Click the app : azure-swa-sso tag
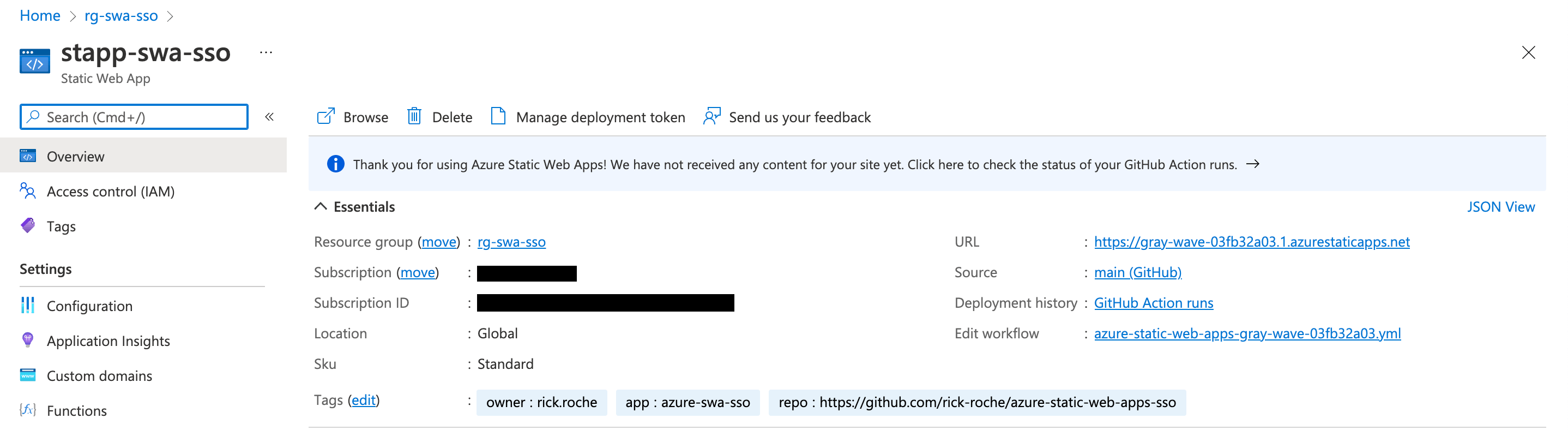The image size is (1568, 430). 688,402
